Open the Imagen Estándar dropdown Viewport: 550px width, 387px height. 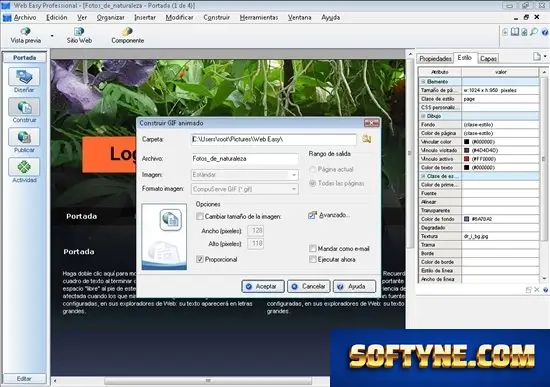(245, 175)
